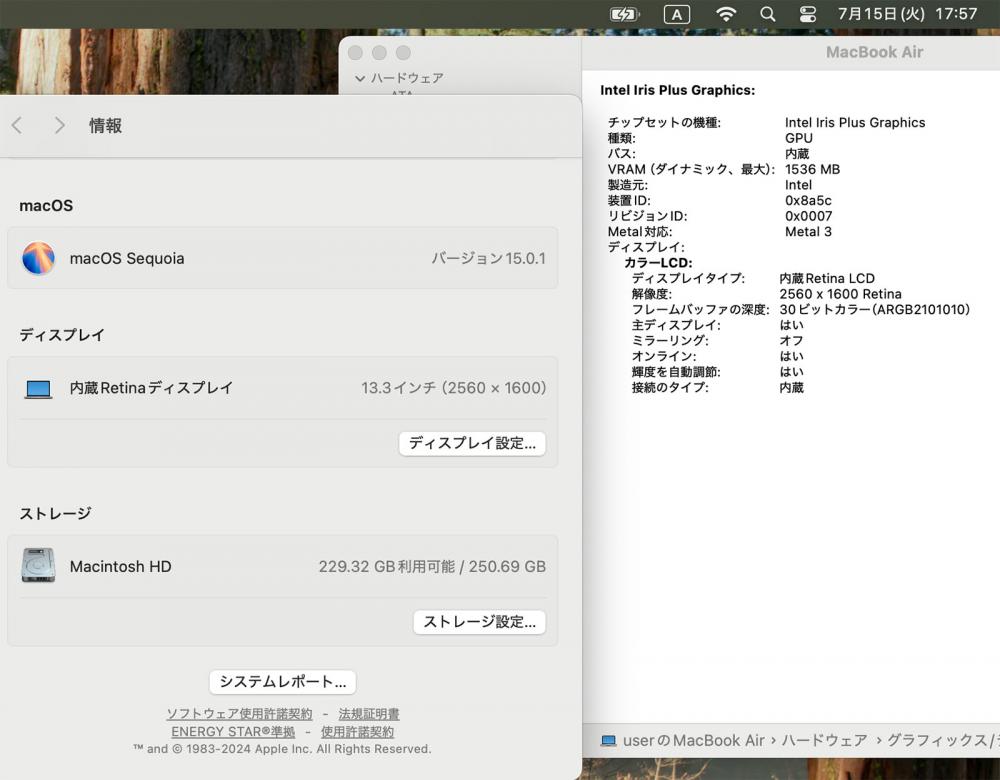Click the macOS Sequoia name label
This screenshot has width=1000, height=780.
coord(127,258)
